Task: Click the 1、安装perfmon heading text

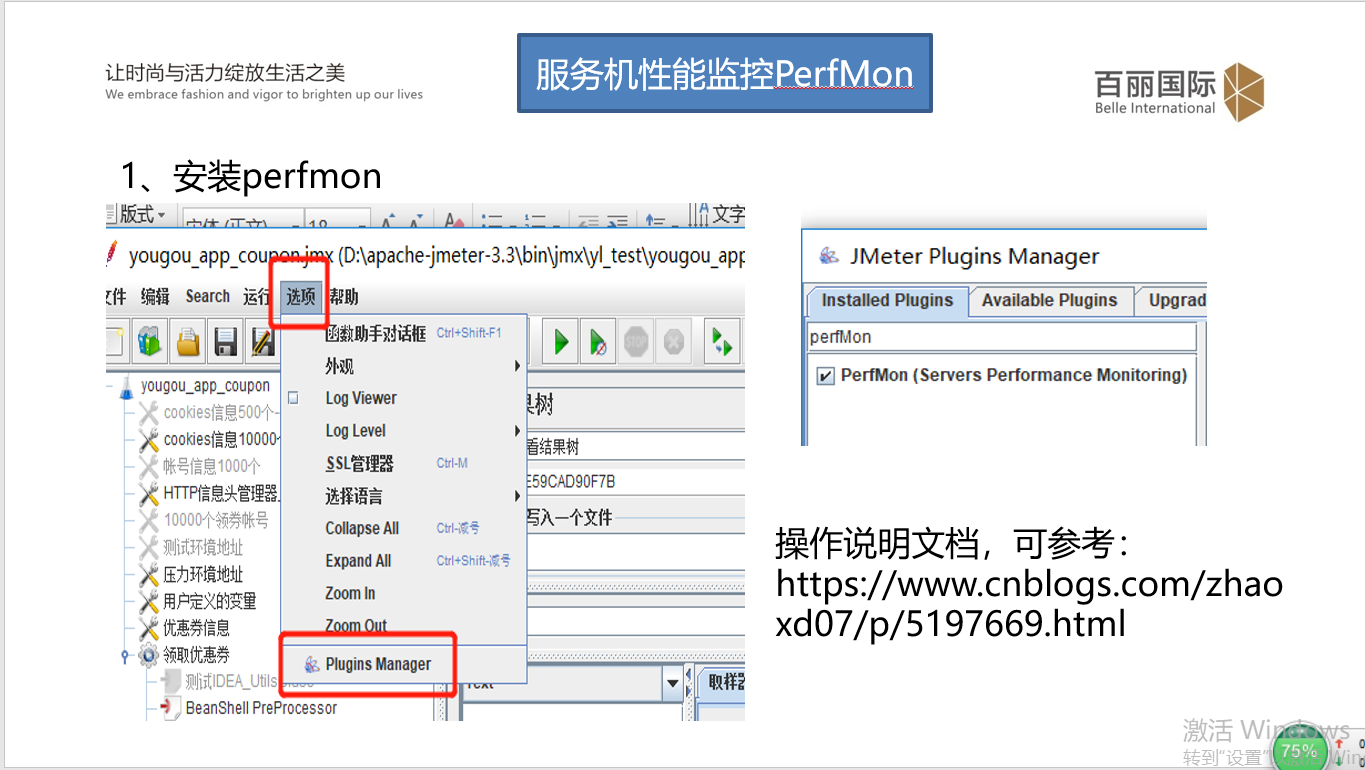Action: click(251, 176)
